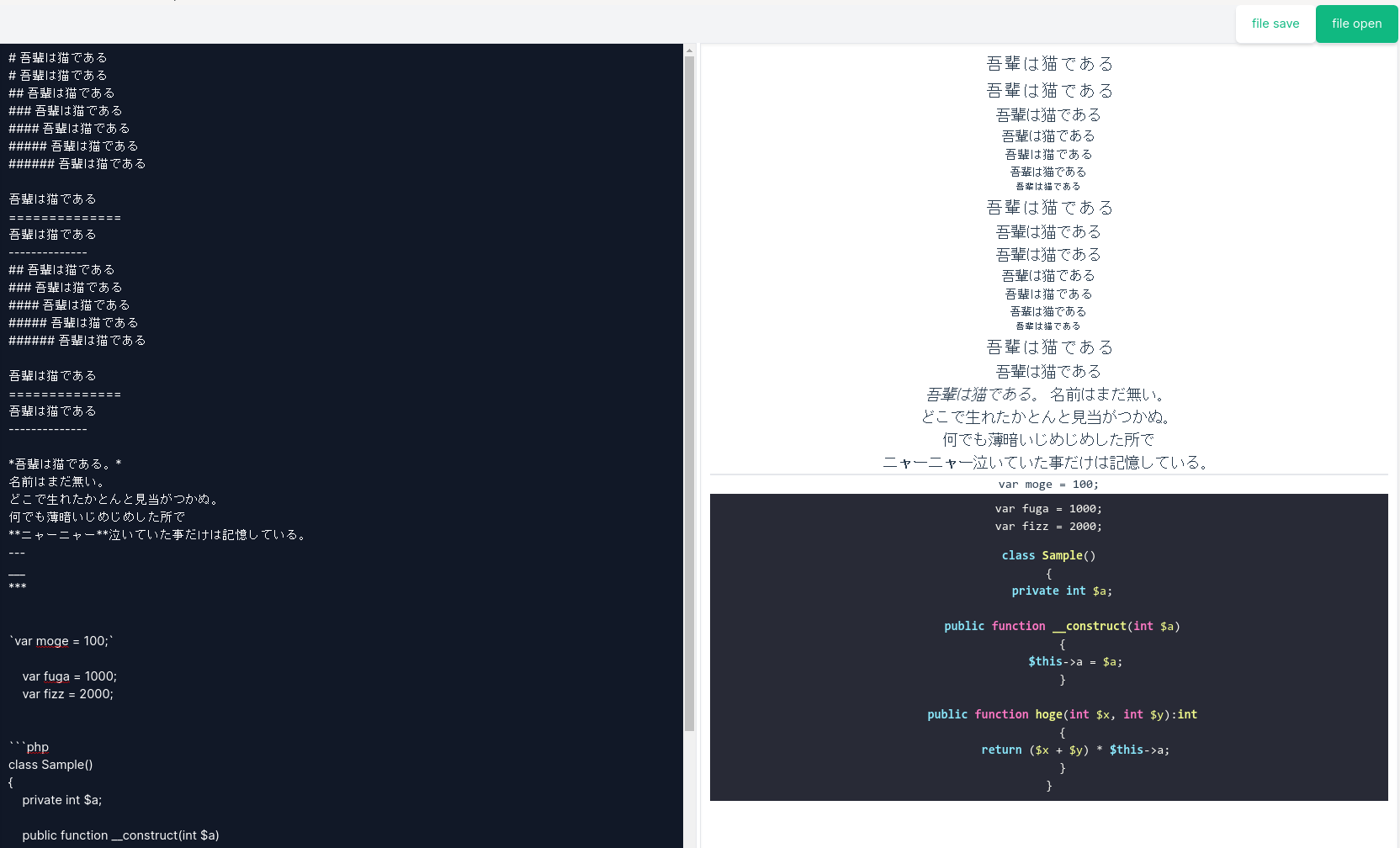Click '**ニャーニャー**泣いていた' line in editor
This screenshot has width=1400, height=848.
pyautogui.click(x=159, y=534)
